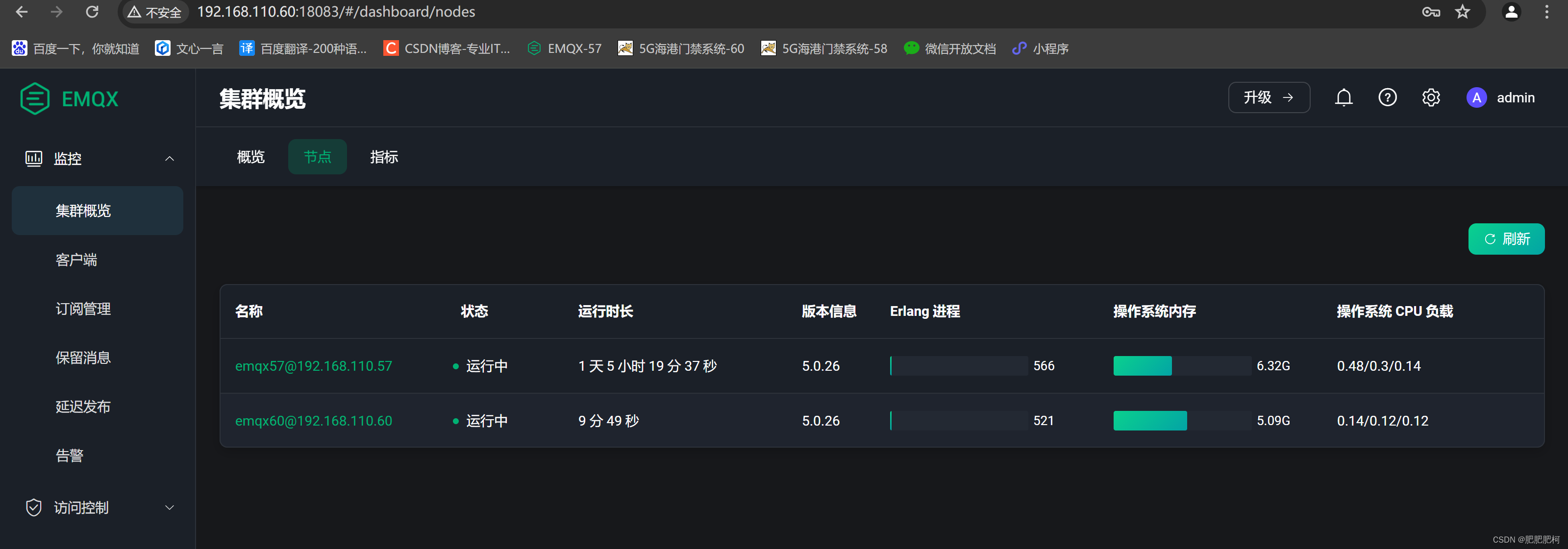Click uptime '9 分 49 秒'
Viewport: 1568px width, 549px height.
(x=609, y=421)
